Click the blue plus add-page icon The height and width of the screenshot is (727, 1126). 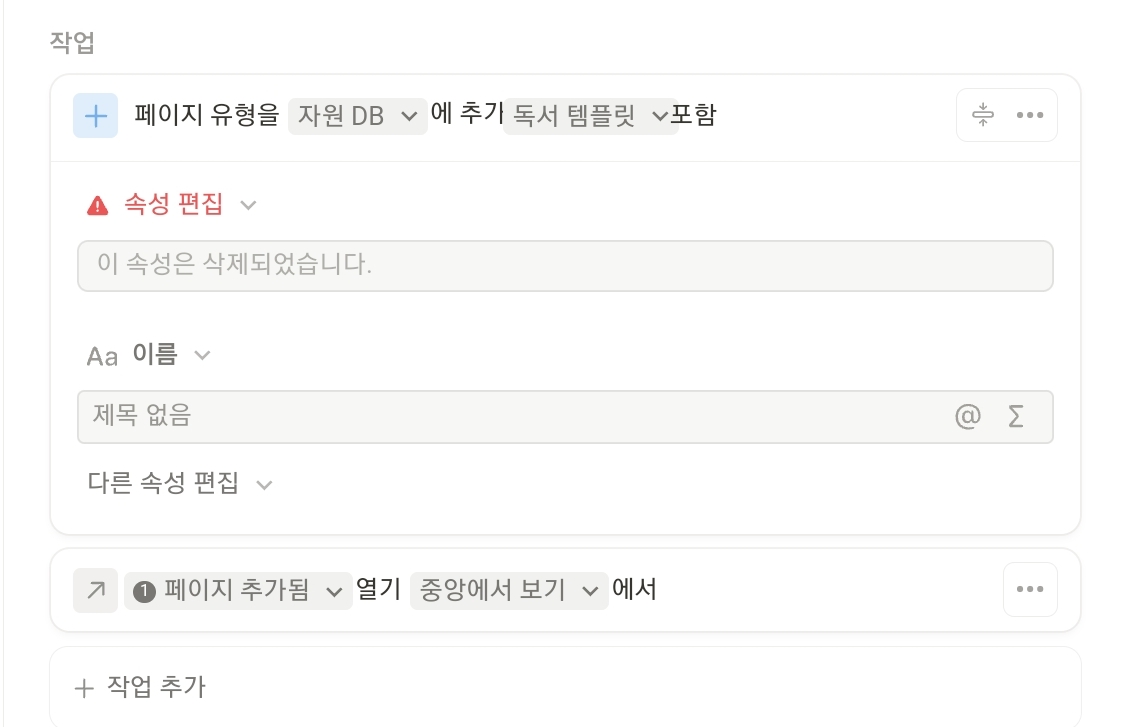click(96, 116)
